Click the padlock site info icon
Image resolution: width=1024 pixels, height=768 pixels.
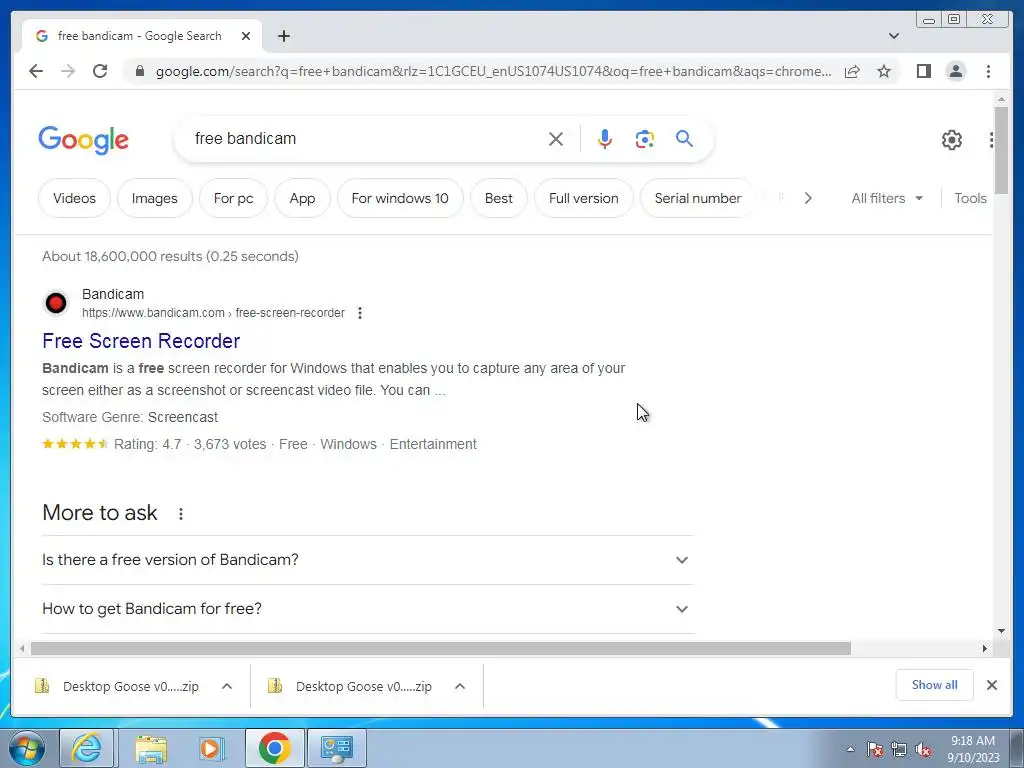click(139, 71)
